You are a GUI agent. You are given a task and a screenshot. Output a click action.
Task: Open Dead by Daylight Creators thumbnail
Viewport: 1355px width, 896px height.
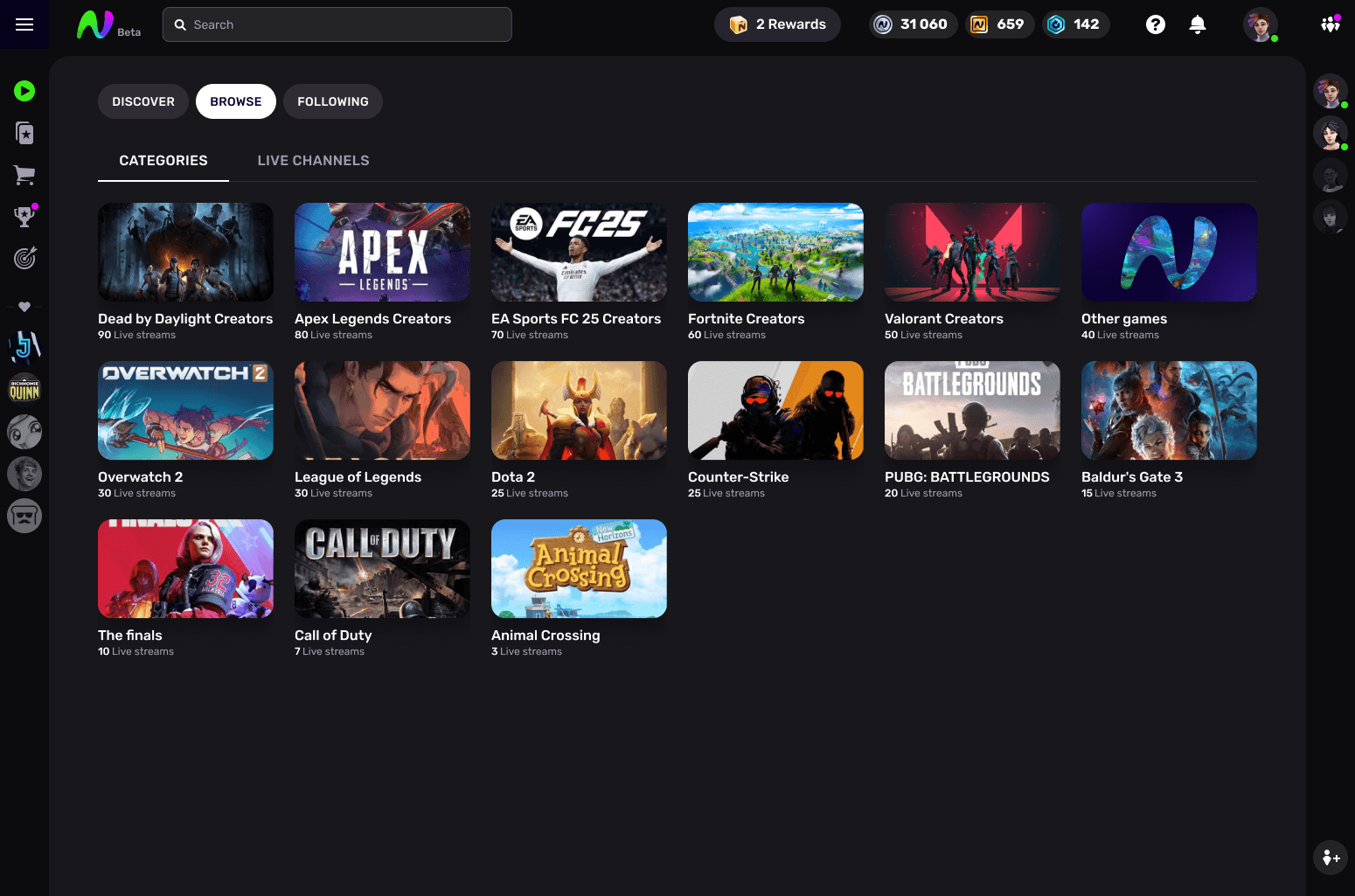click(x=185, y=253)
